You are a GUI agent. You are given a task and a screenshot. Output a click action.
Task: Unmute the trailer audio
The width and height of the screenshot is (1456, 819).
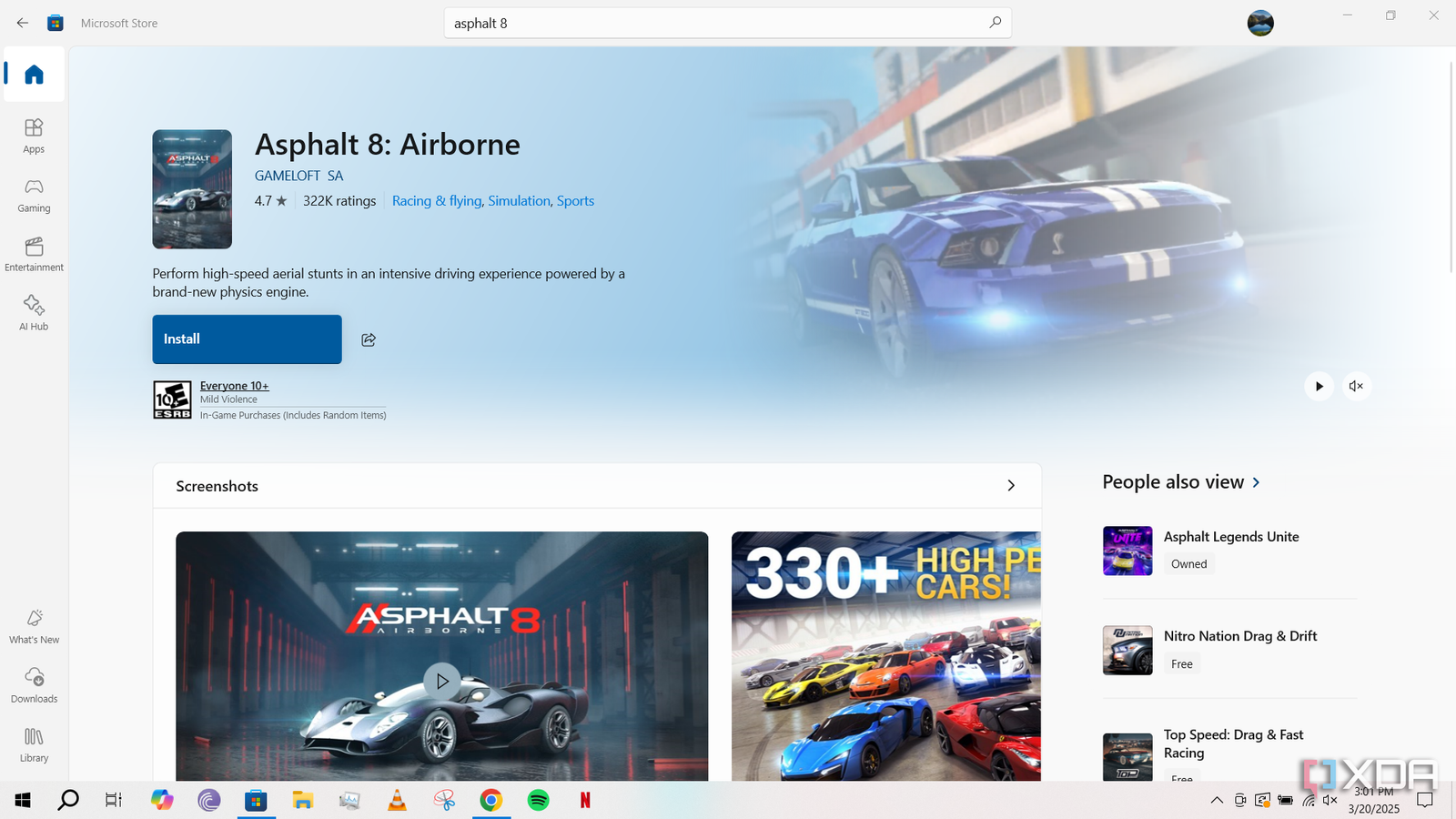click(1356, 386)
